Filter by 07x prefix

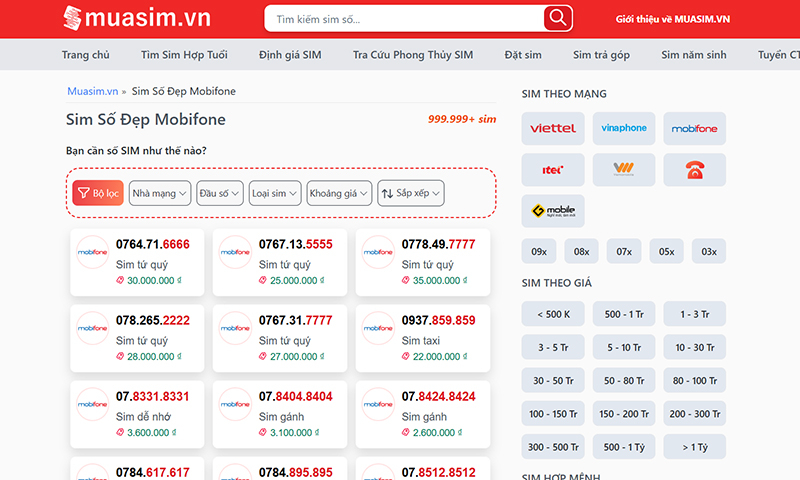coord(624,251)
